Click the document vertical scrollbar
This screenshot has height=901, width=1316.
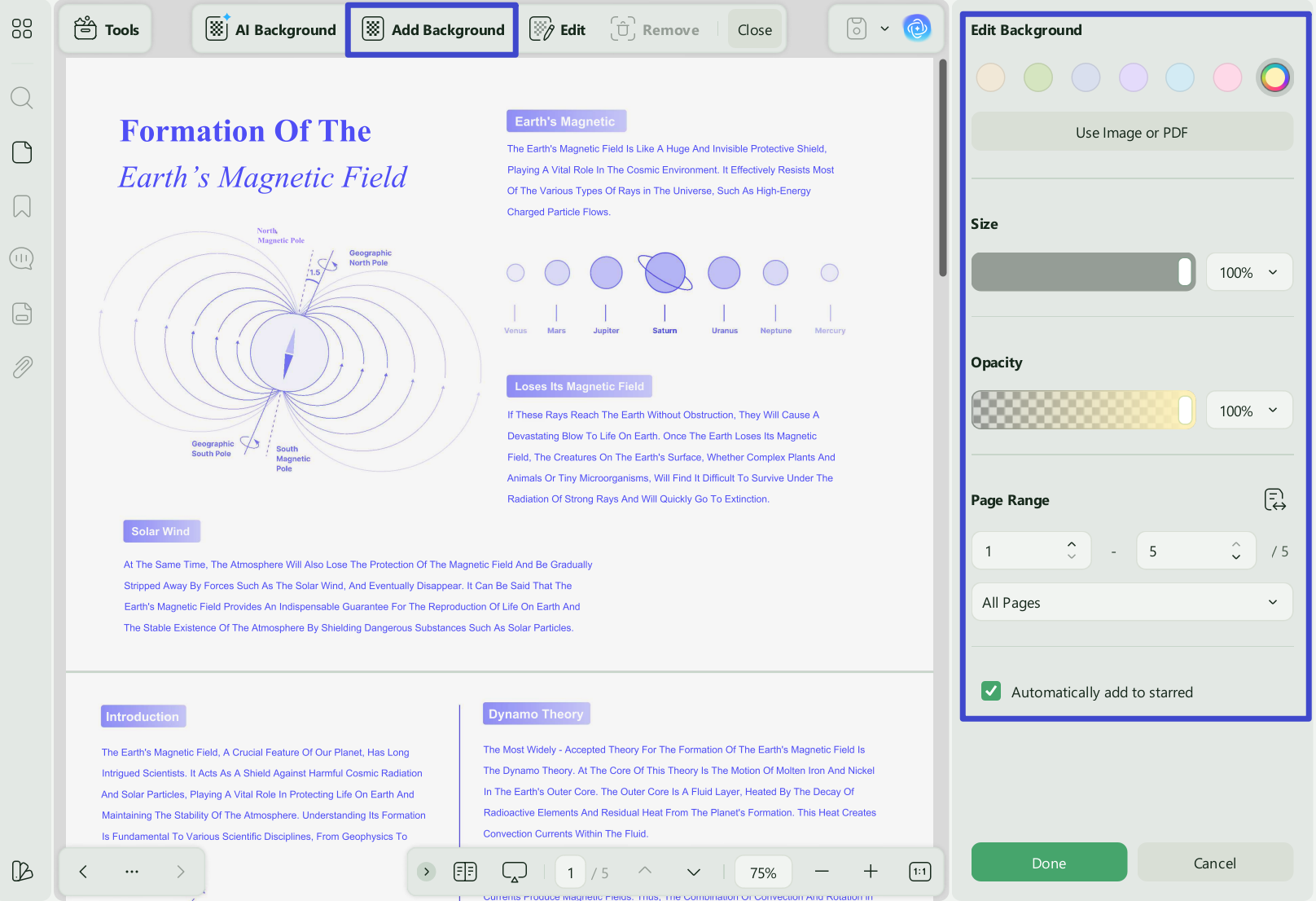pos(943,168)
